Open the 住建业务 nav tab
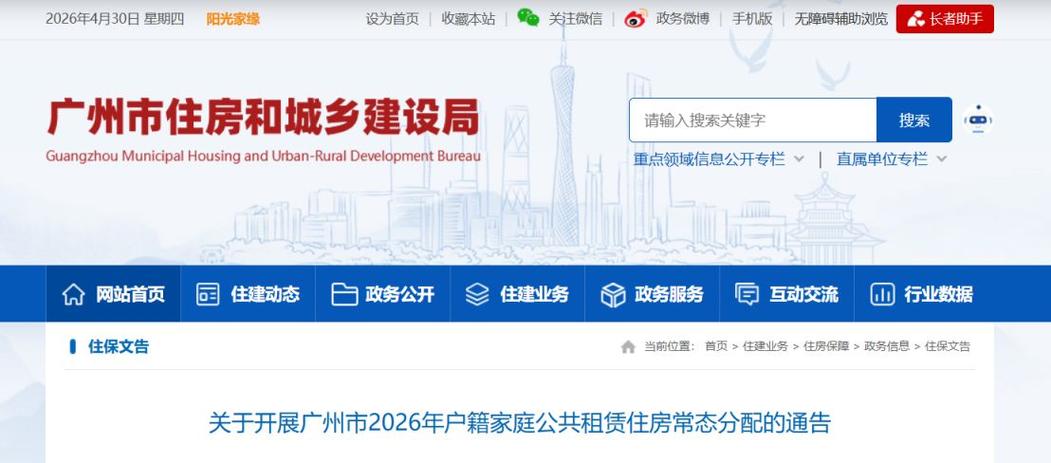Screen dimensions: 1051x463 pos(517,294)
